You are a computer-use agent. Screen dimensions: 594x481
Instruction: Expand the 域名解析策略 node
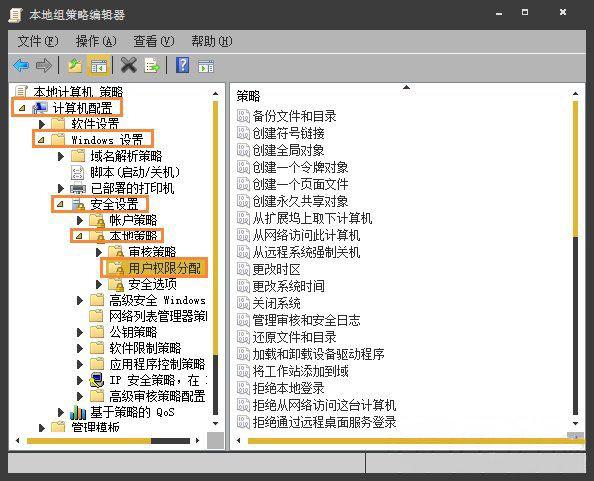click(61, 156)
